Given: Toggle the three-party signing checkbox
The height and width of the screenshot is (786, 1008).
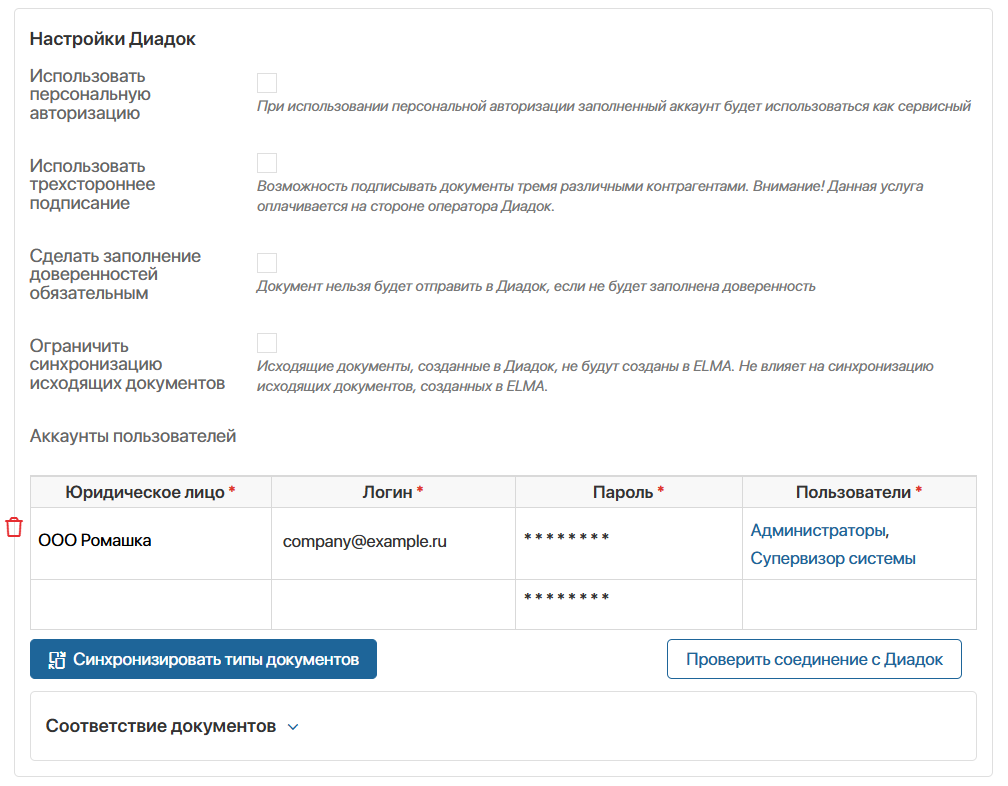Looking at the screenshot, I should [x=267, y=163].
